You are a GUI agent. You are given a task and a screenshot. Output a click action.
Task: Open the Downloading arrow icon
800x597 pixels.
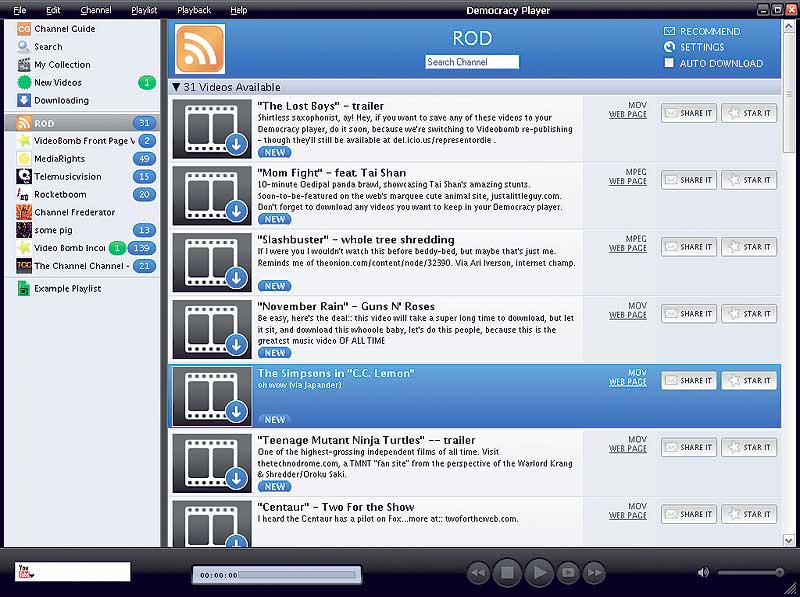[x=24, y=100]
